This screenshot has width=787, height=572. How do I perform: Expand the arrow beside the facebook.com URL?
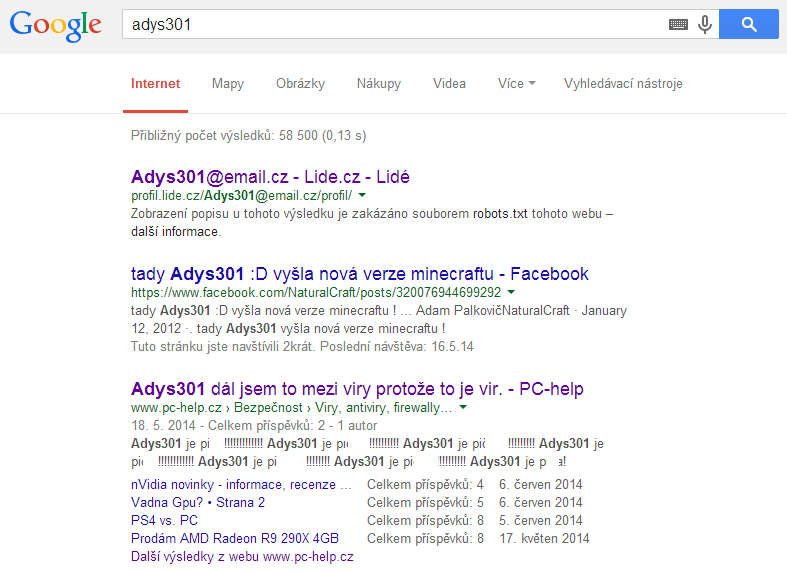point(512,293)
